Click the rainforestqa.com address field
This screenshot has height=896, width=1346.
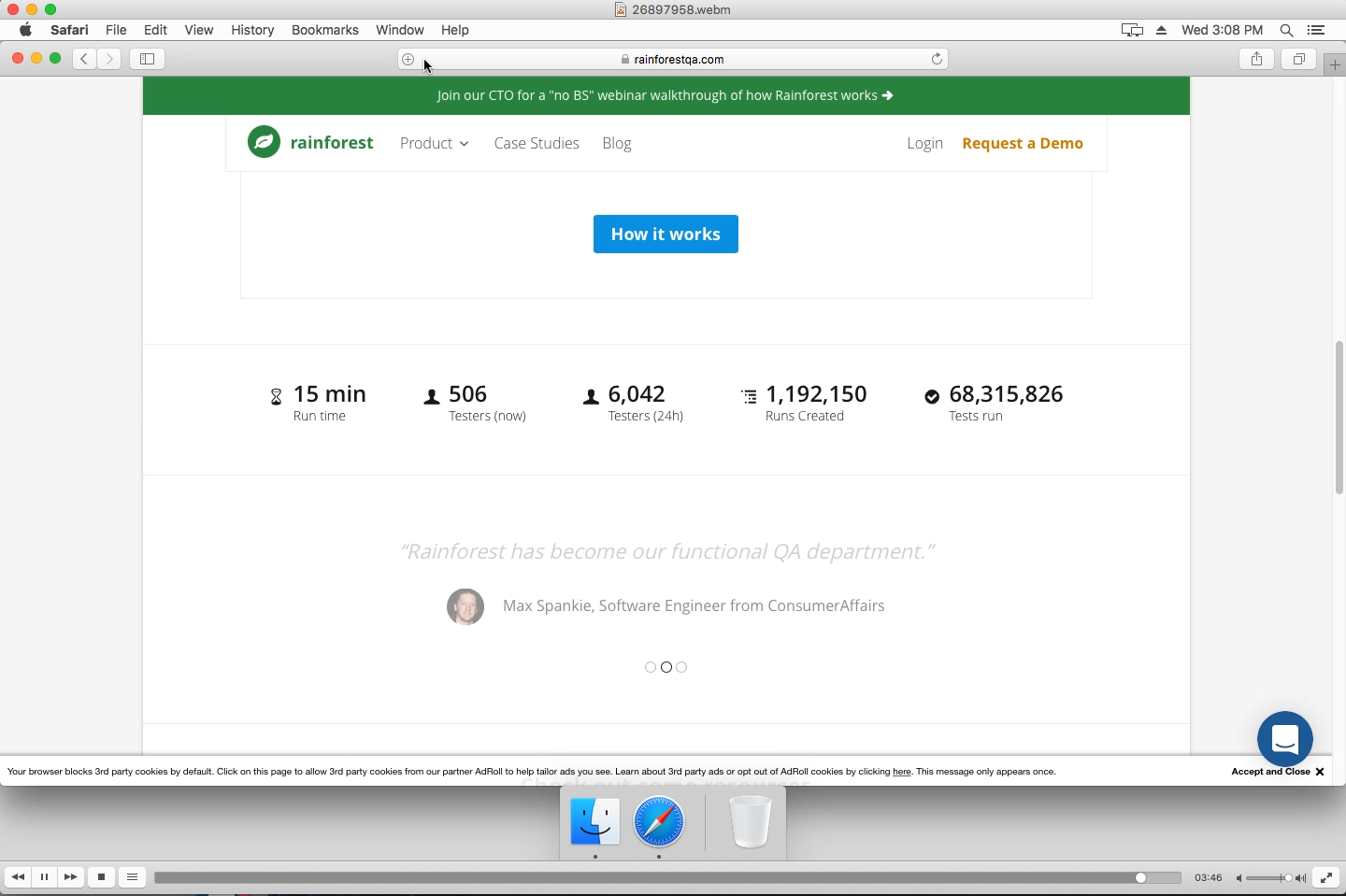673,59
